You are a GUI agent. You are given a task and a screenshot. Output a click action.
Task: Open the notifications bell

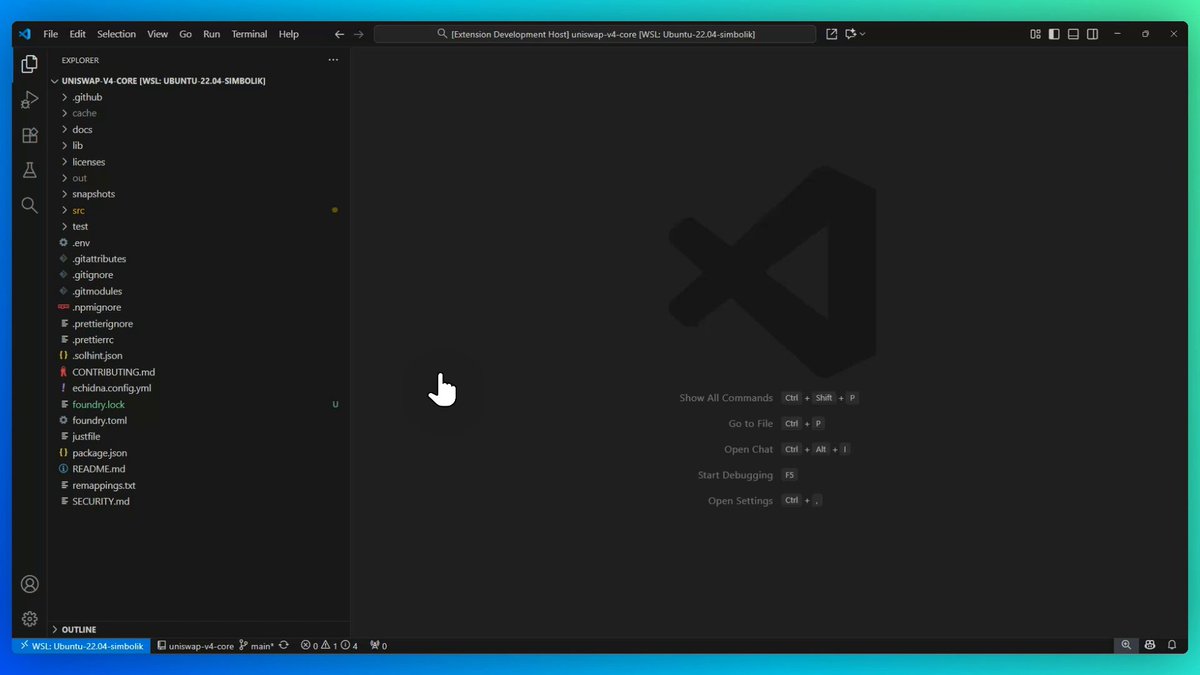1173,646
